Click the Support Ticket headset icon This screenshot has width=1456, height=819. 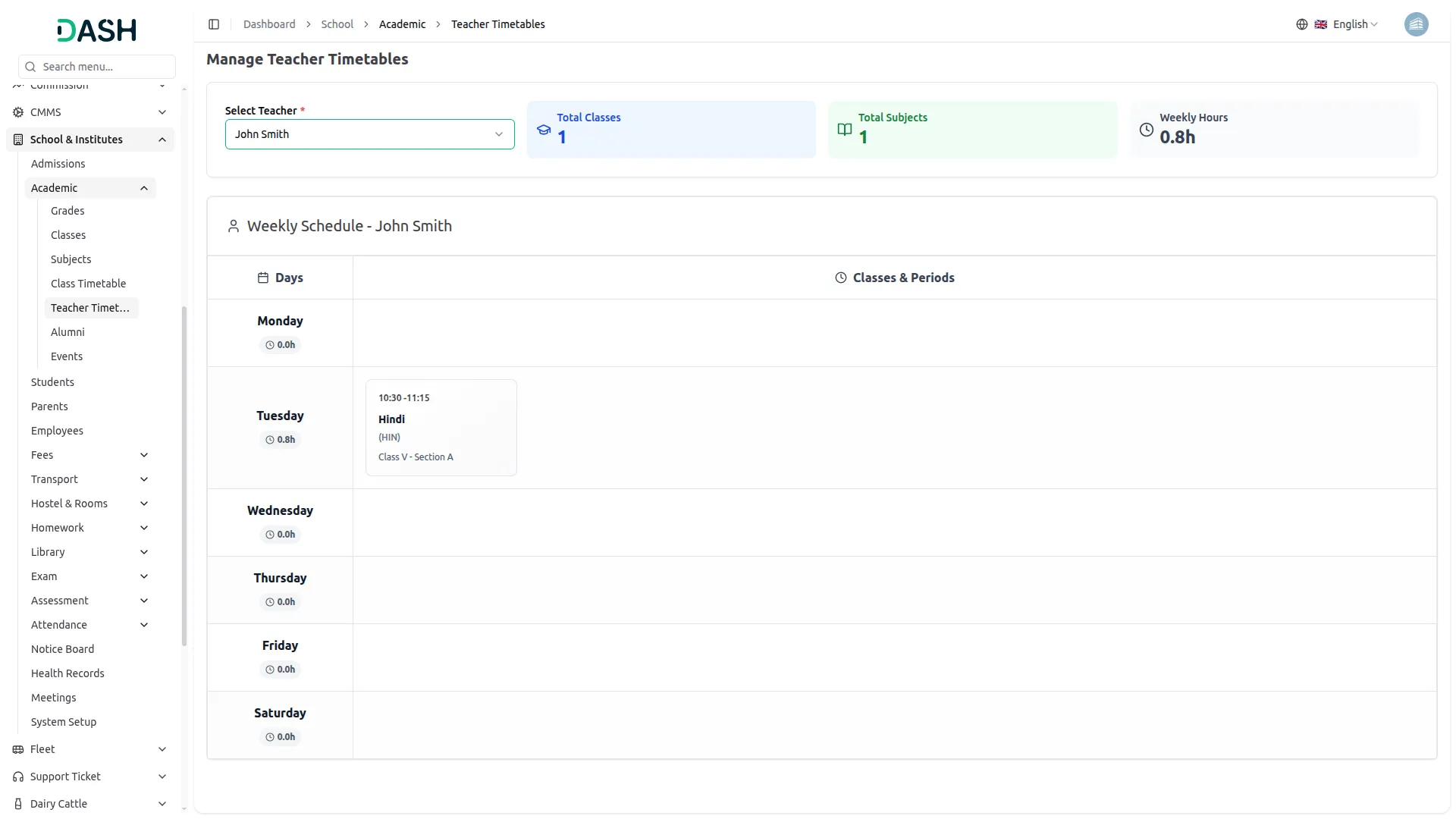coord(18,777)
